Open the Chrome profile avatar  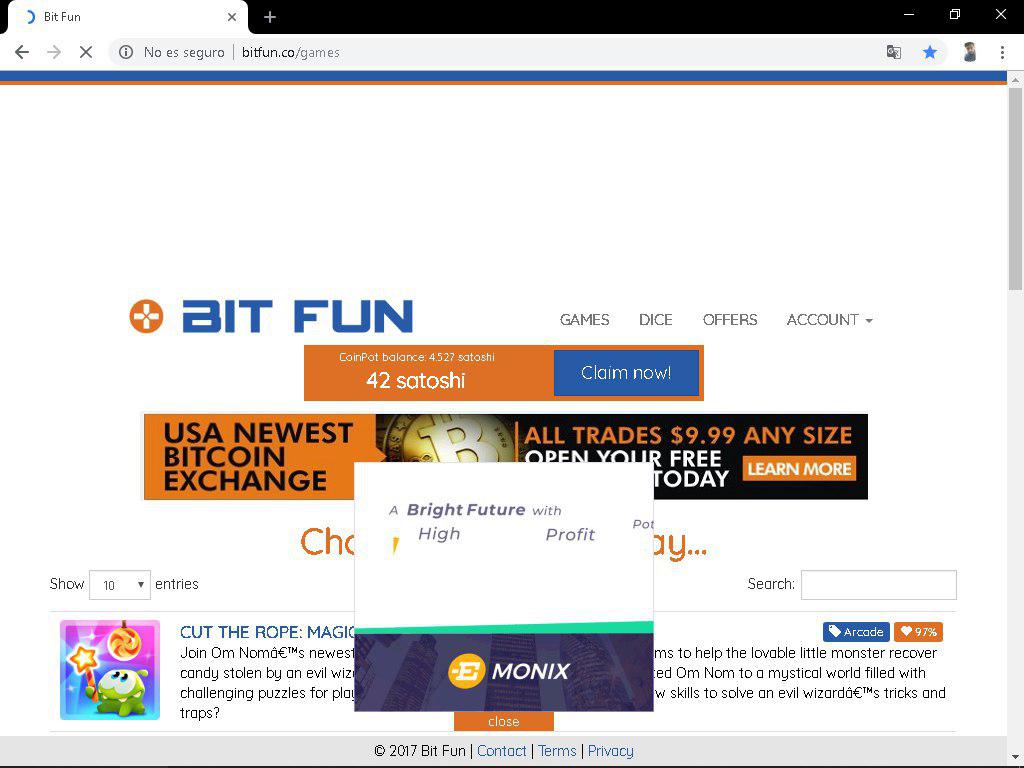970,52
